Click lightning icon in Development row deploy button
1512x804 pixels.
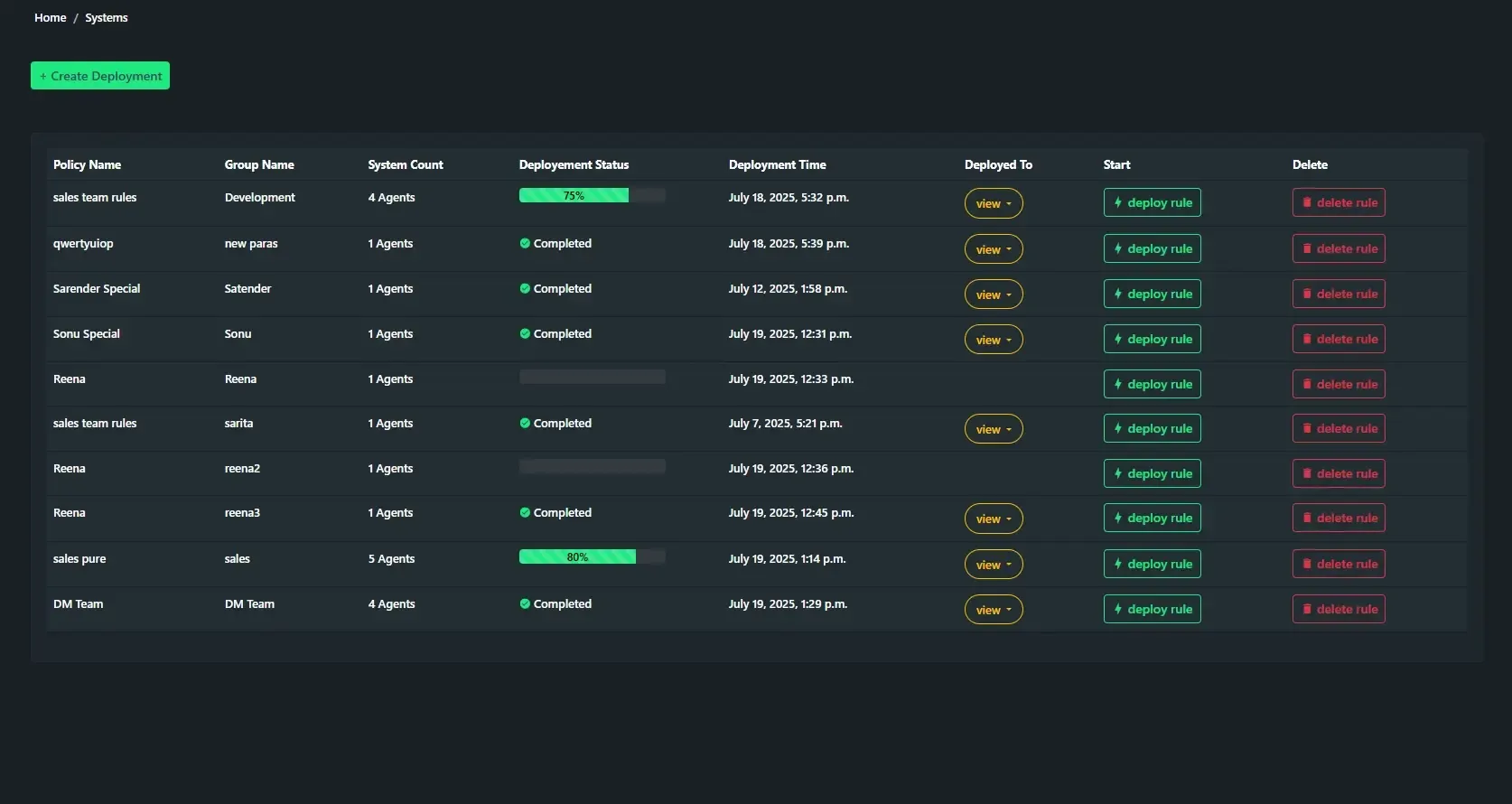[x=1117, y=202]
